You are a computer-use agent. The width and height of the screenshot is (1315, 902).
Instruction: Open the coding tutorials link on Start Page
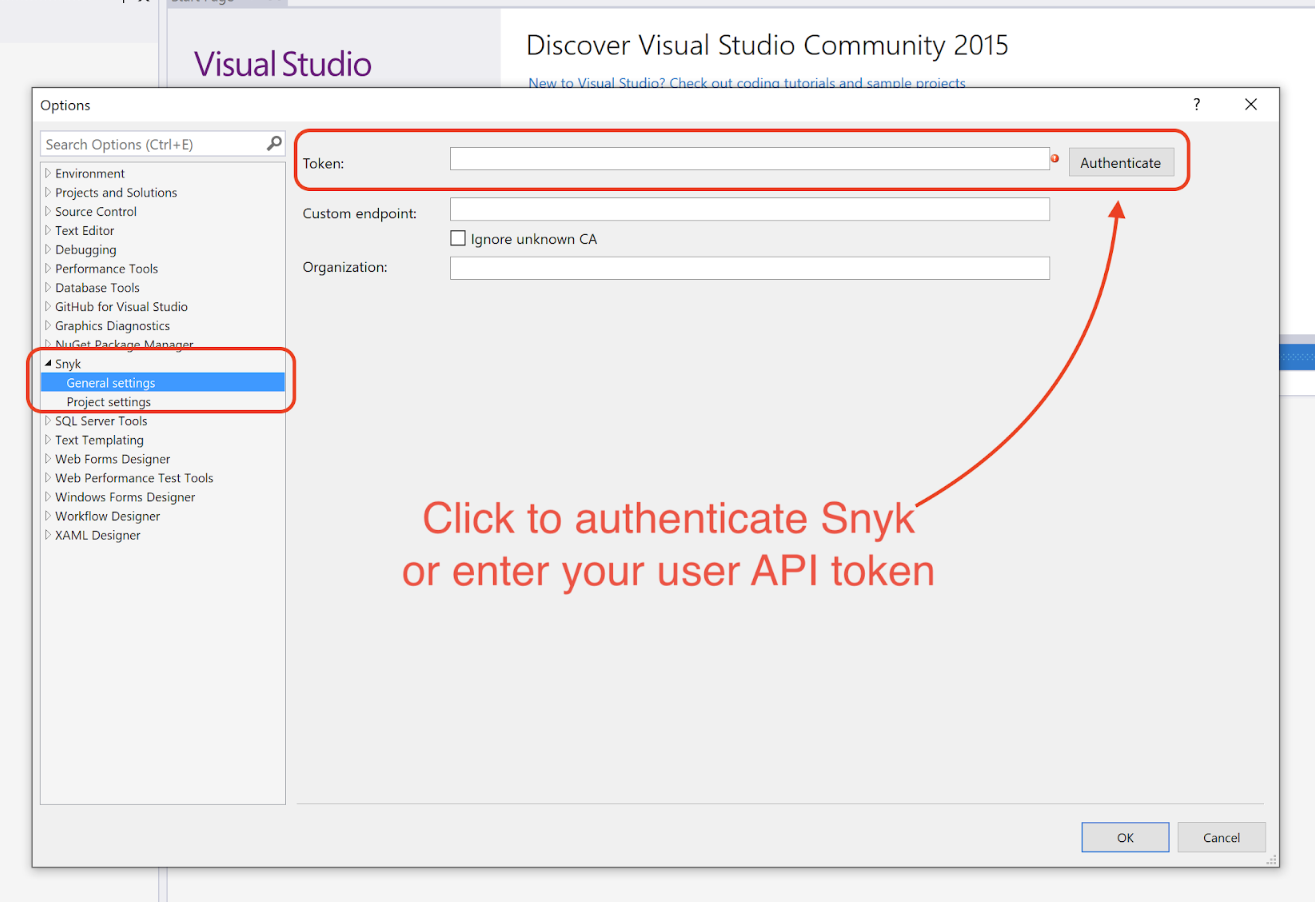tap(747, 83)
